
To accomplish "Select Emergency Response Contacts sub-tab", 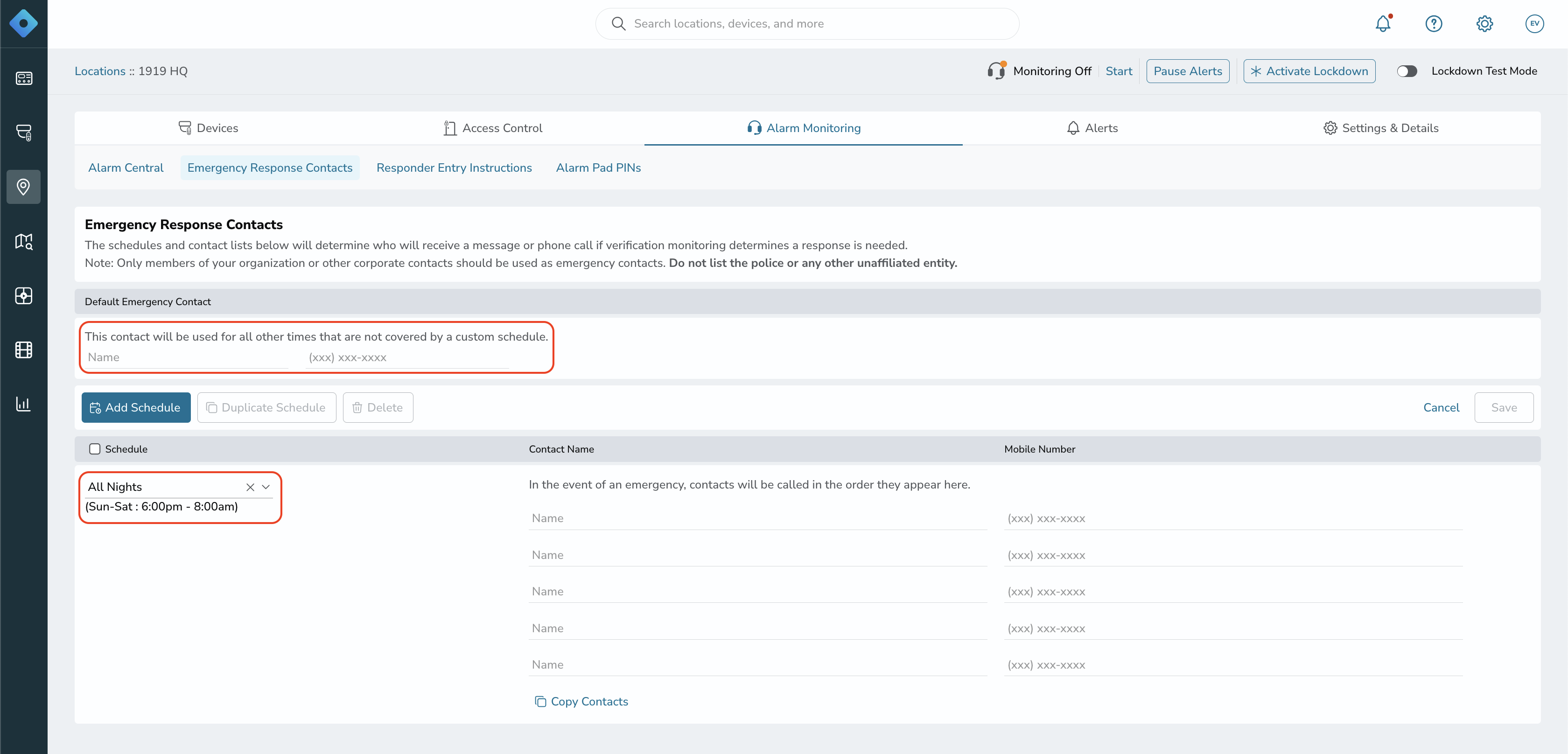I will [x=270, y=168].
